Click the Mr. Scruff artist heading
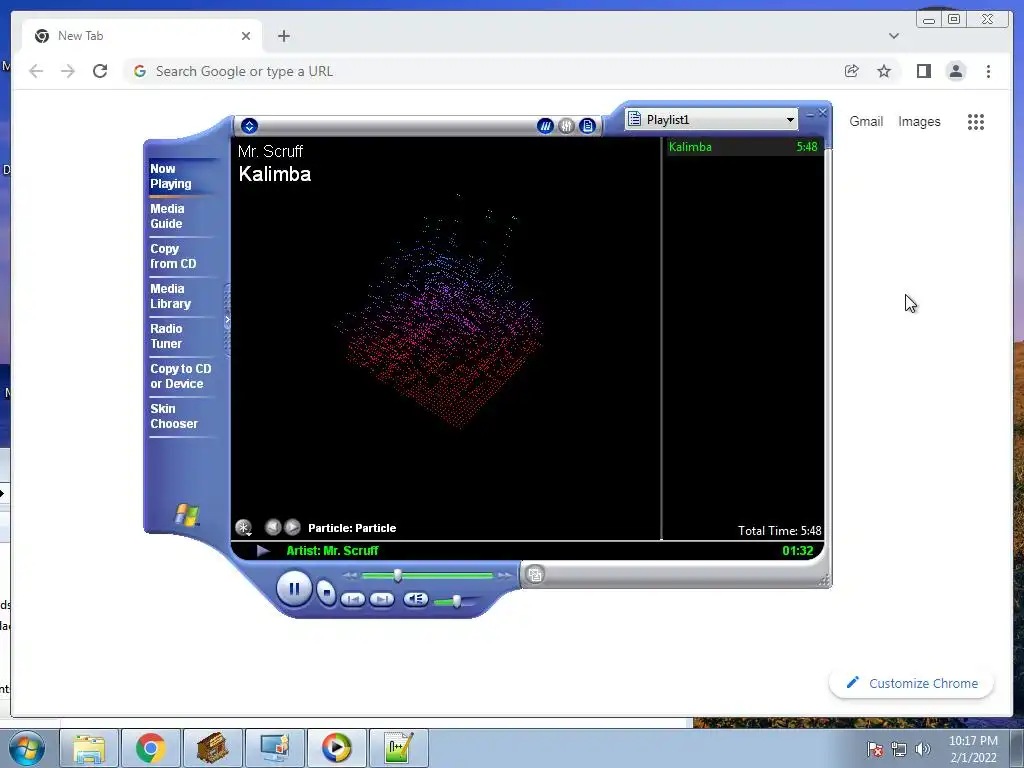The image size is (1024, 768). pos(270,152)
